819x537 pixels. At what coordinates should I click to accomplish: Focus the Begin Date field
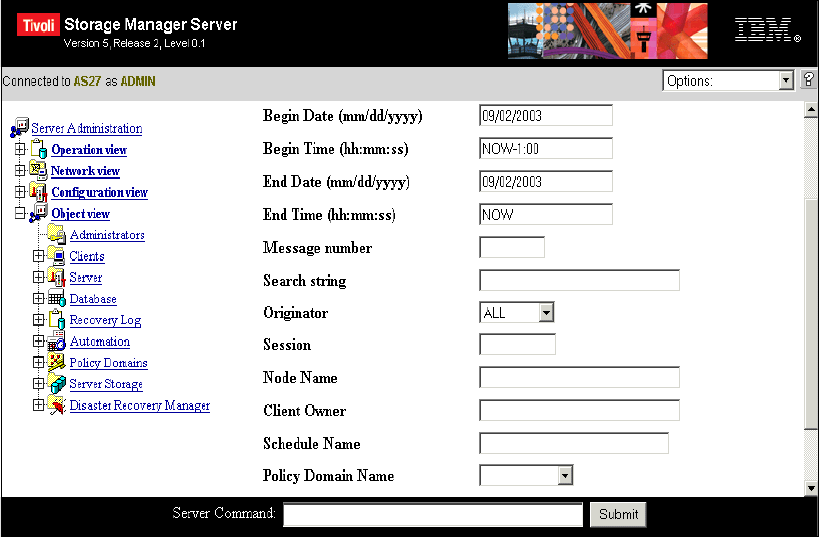tap(546, 115)
